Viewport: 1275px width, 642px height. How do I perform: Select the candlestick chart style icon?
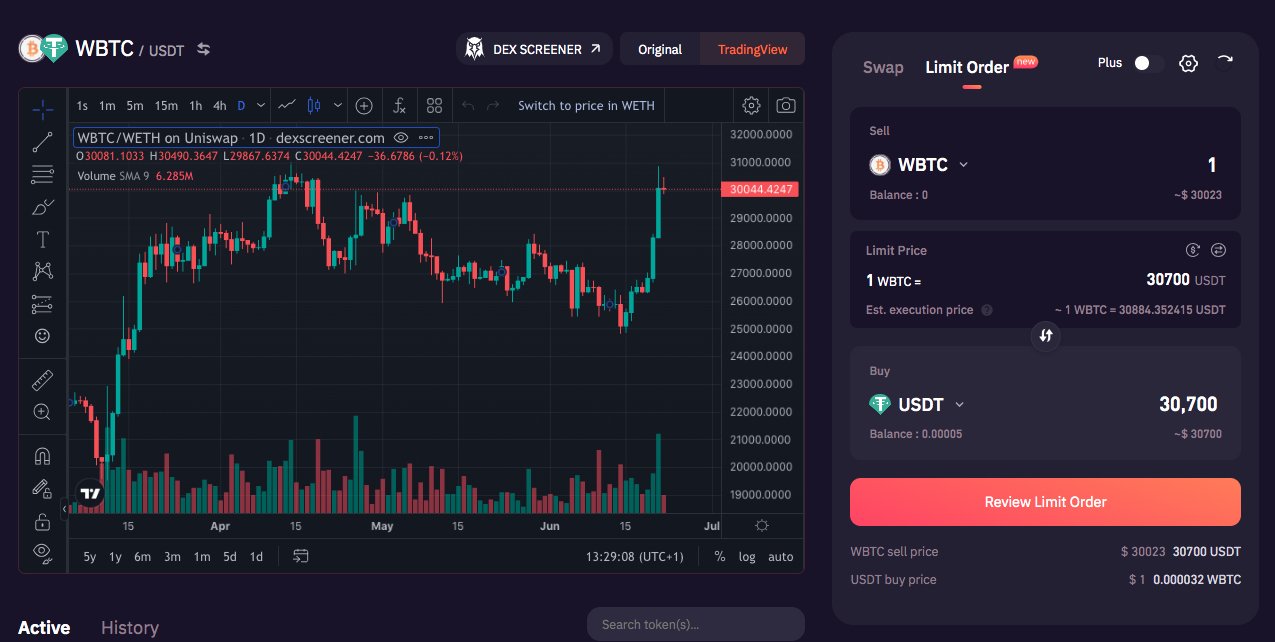click(x=315, y=105)
